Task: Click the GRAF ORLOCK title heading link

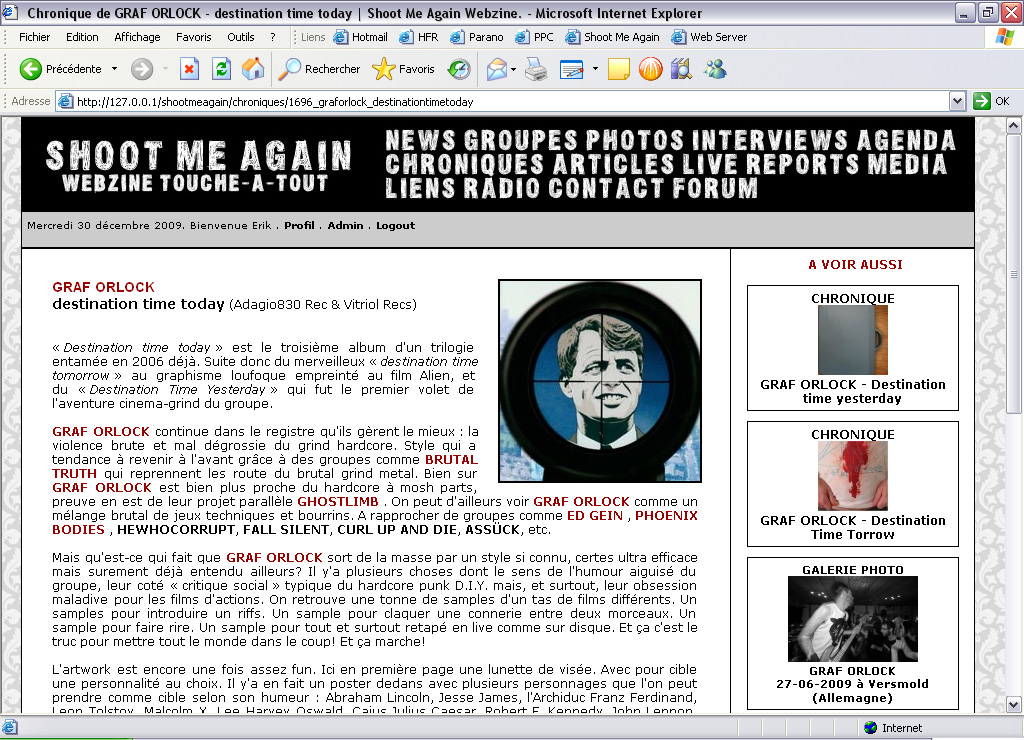Action: (103, 287)
